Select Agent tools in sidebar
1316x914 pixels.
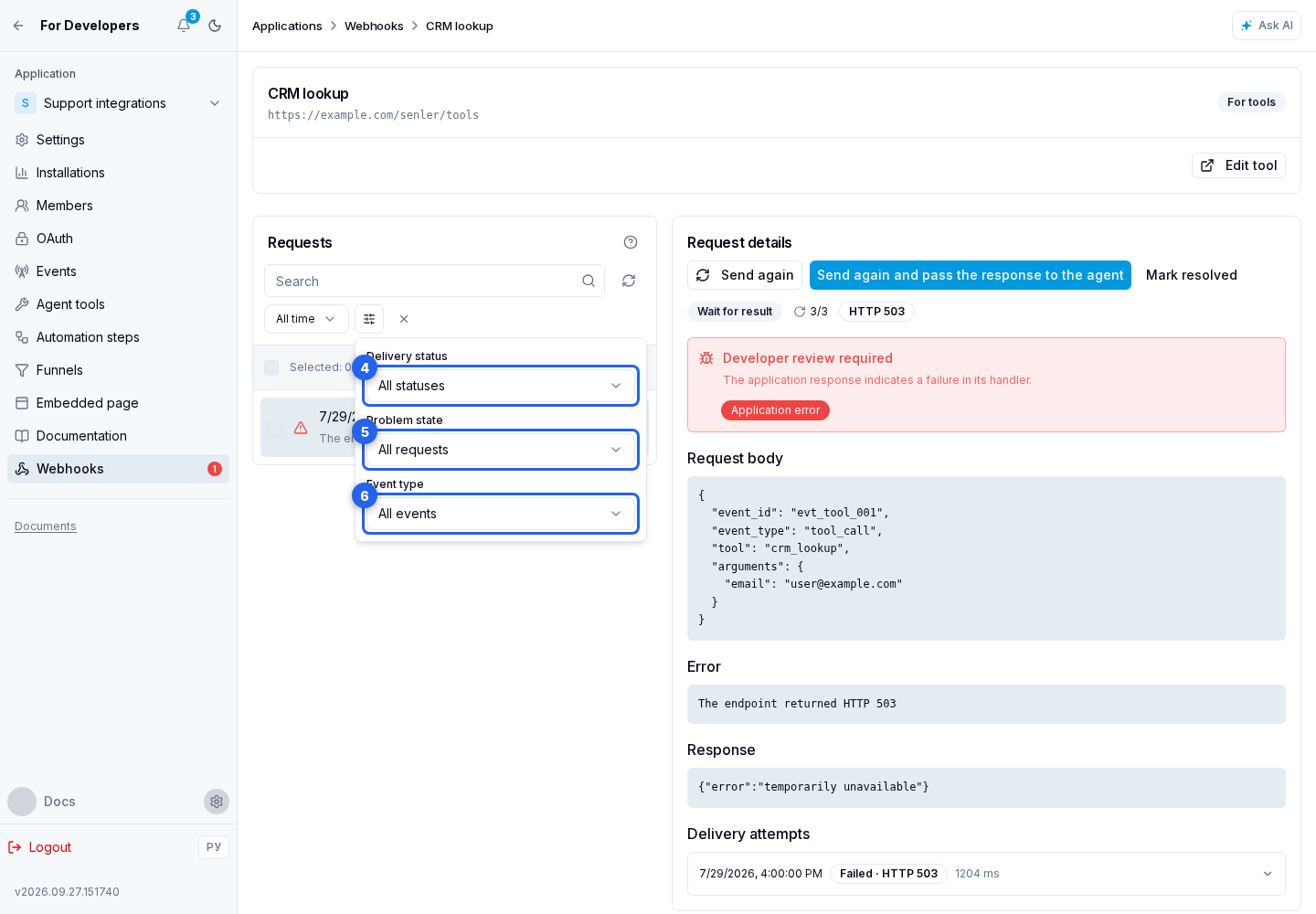click(118, 304)
